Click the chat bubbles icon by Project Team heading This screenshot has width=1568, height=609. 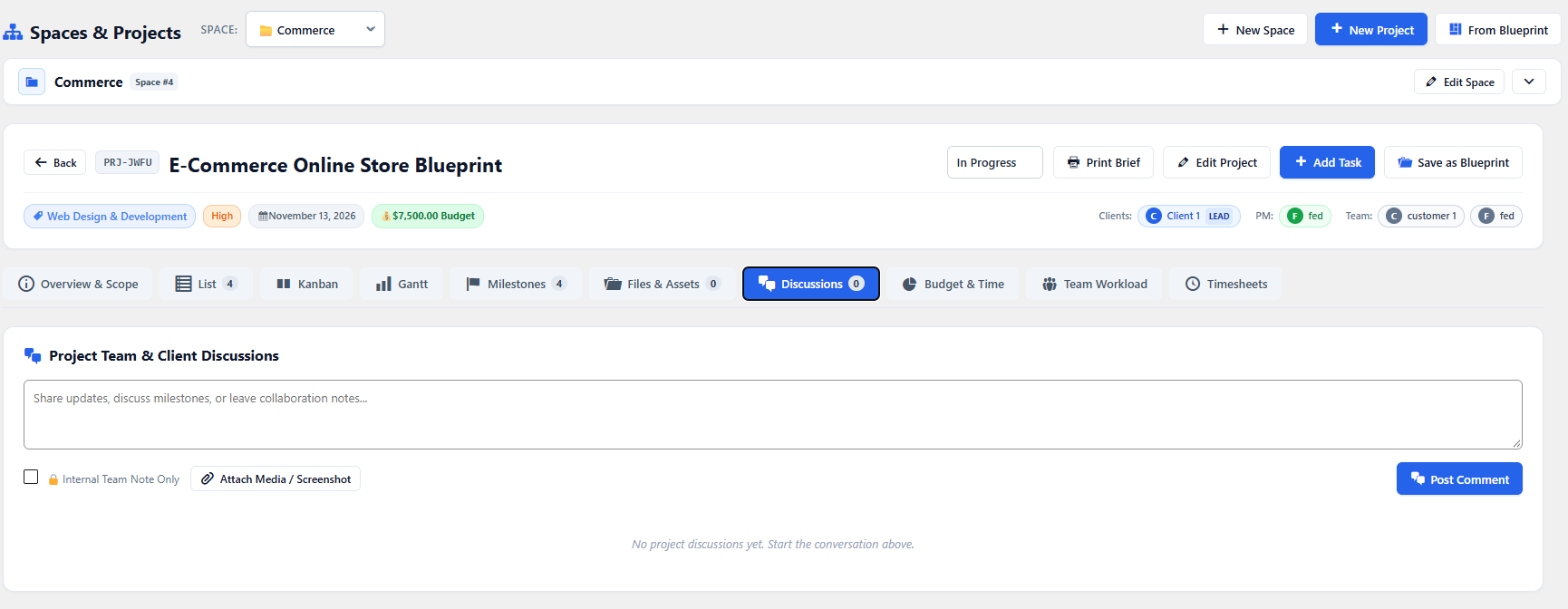(x=33, y=355)
